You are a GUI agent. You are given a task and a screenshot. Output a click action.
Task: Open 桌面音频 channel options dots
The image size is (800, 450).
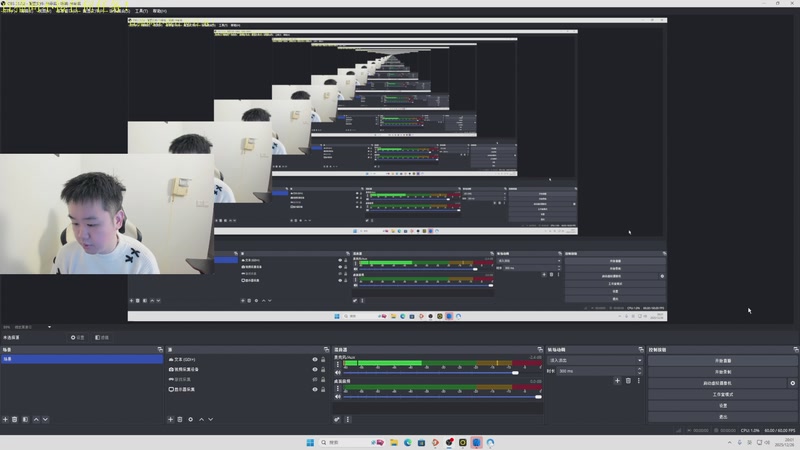[337, 388]
